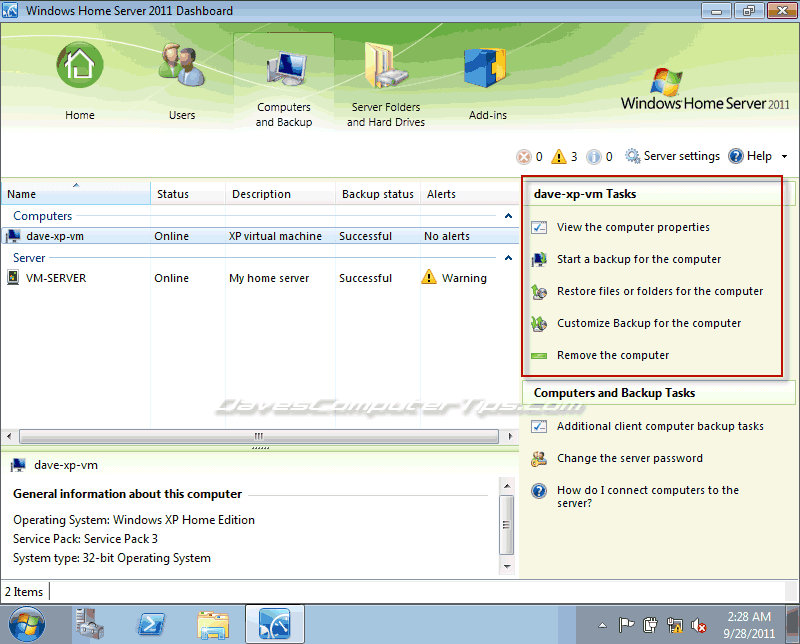Click Change the server password
The width and height of the screenshot is (800, 644).
pos(630,458)
